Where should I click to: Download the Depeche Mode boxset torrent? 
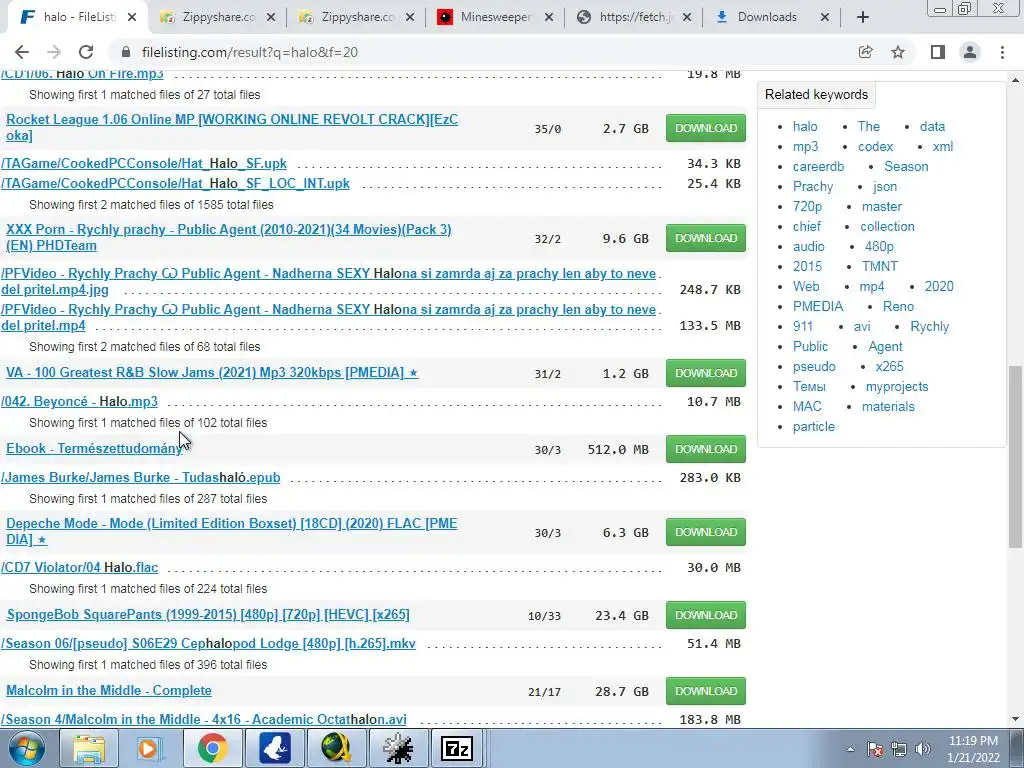(706, 532)
